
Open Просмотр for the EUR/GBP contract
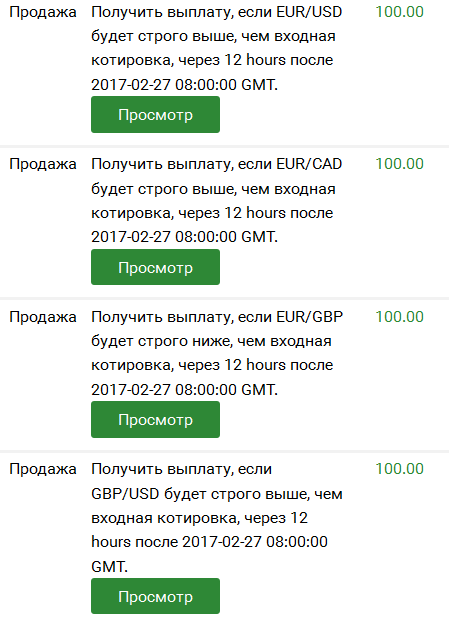[x=155, y=420]
